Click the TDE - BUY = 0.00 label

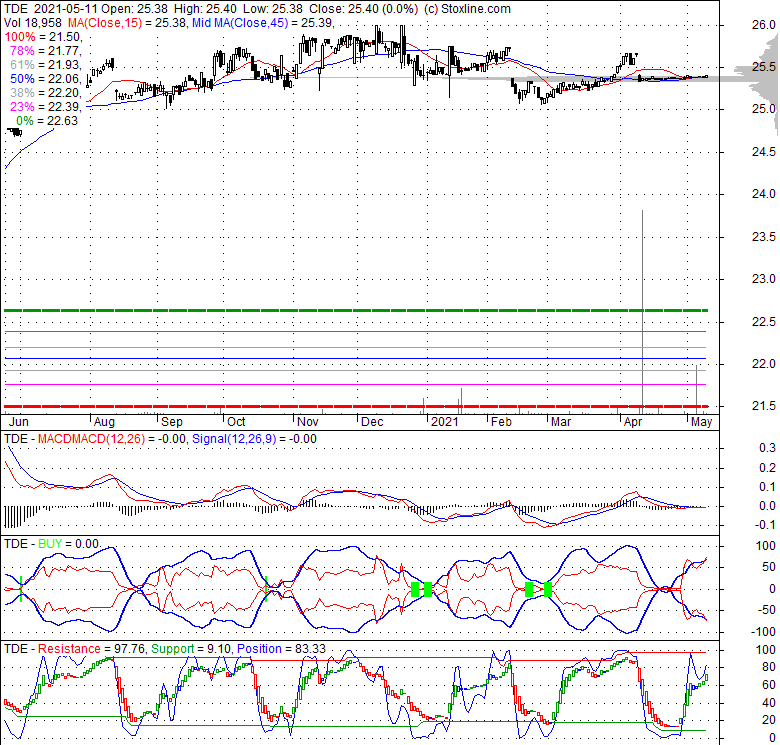click(x=52, y=544)
